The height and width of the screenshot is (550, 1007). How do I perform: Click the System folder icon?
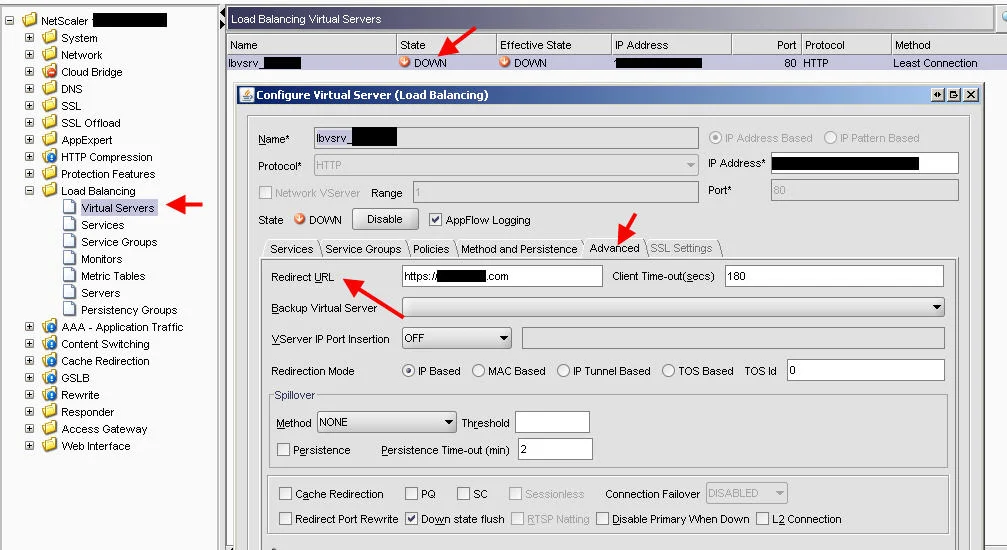[49, 37]
